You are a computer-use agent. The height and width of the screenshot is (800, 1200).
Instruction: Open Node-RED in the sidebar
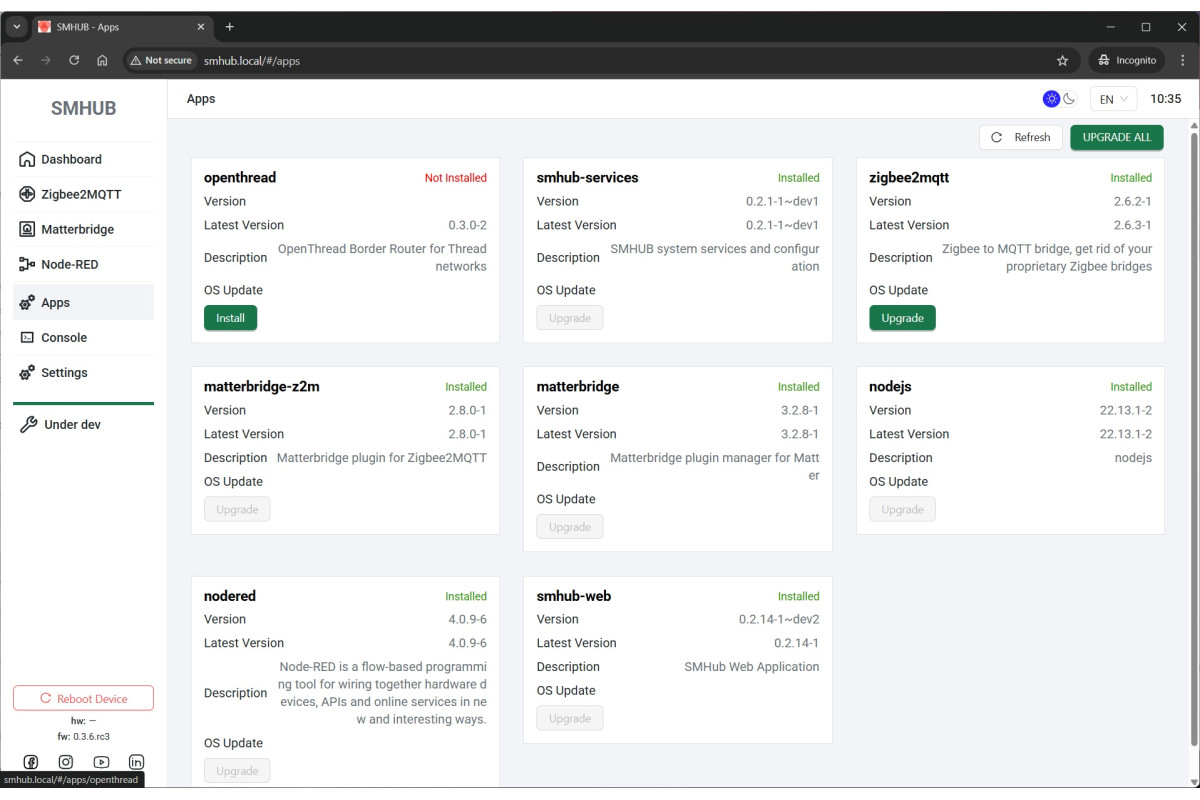(x=69, y=264)
